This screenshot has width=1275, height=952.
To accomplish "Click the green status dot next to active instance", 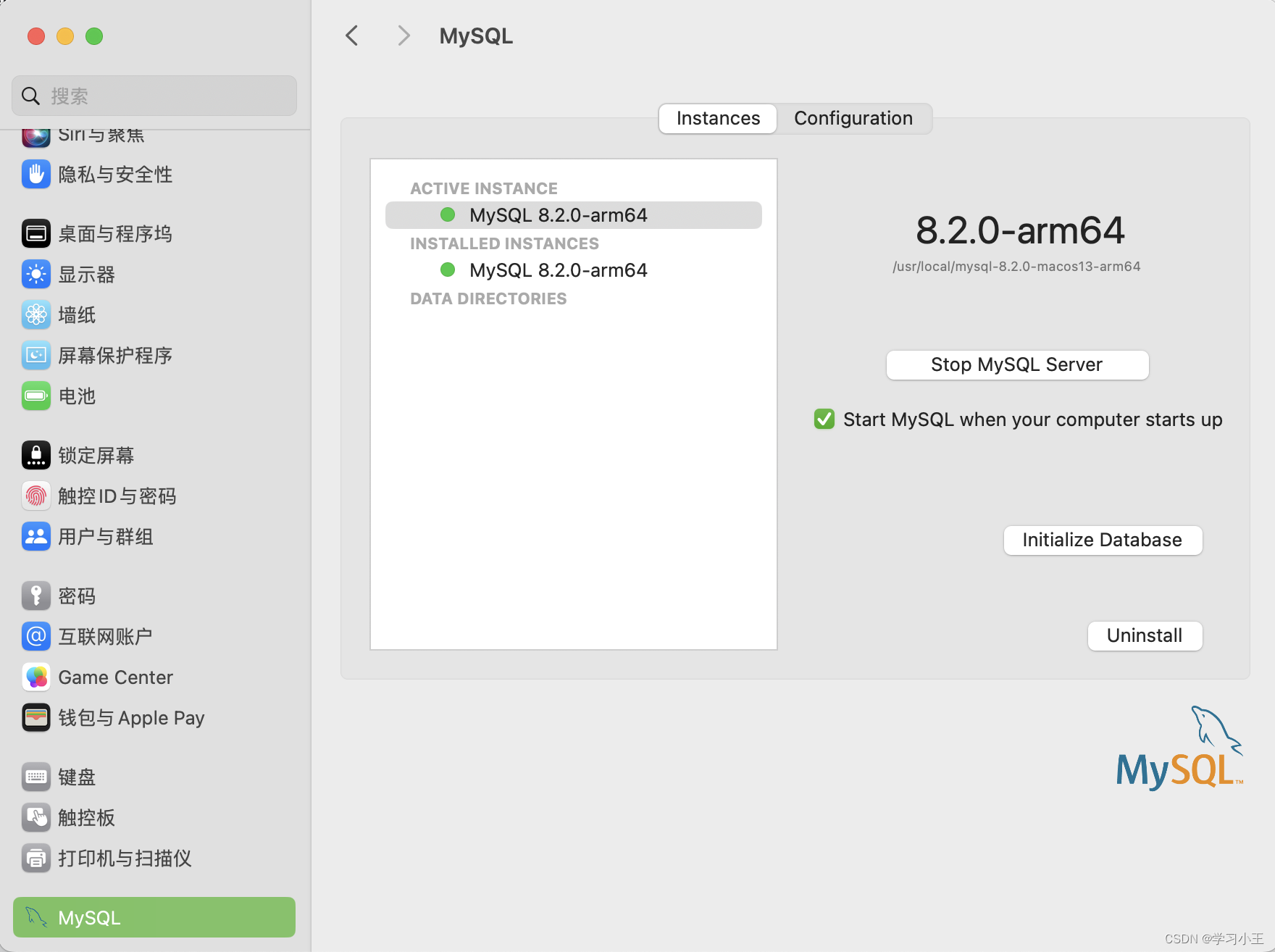I will click(x=448, y=214).
